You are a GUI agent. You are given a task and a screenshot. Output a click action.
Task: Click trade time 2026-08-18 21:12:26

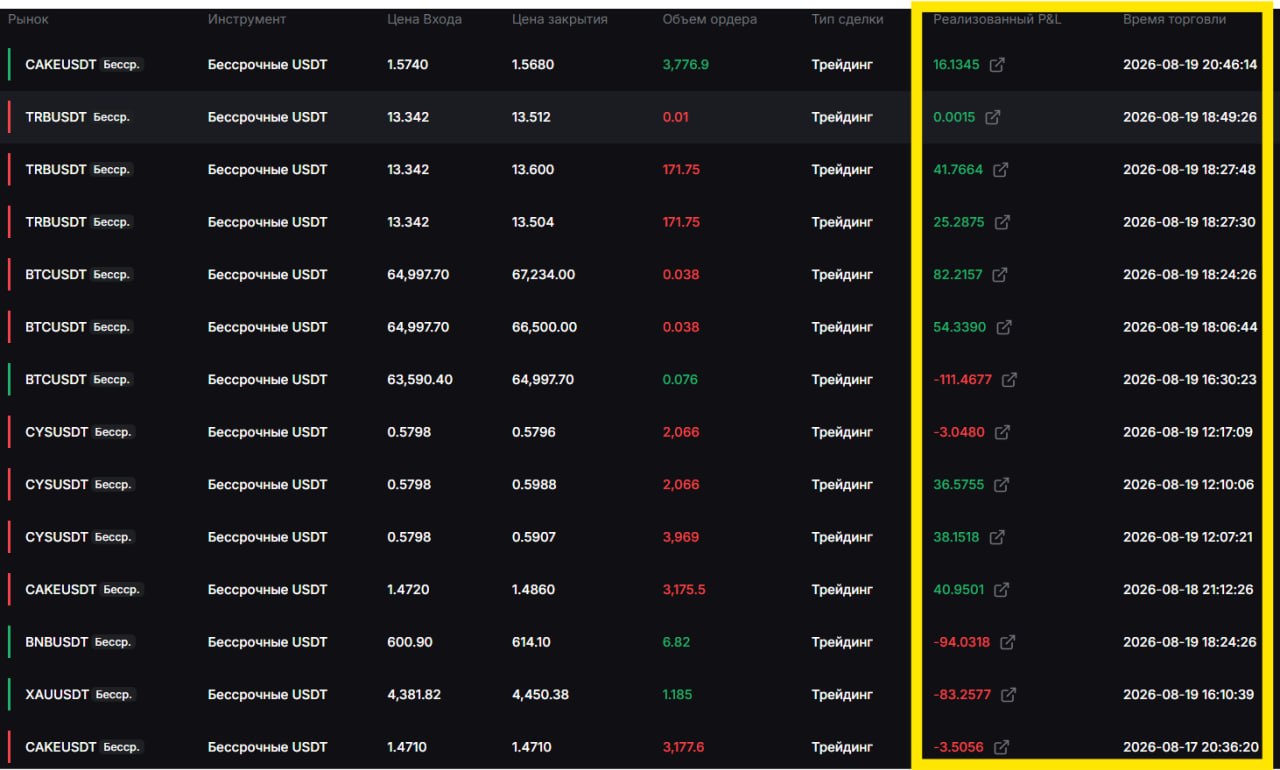coord(1189,590)
